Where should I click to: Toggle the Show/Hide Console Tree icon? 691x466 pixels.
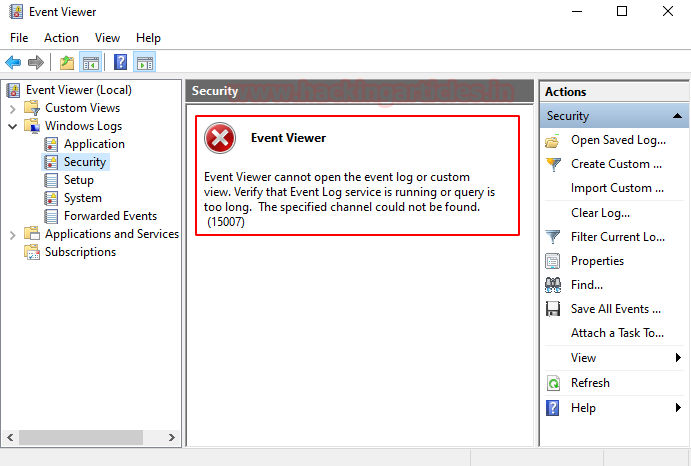pyautogui.click(x=90, y=62)
